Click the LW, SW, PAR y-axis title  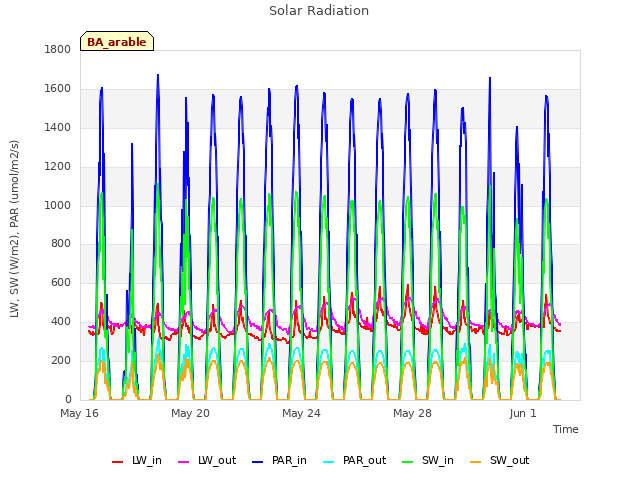pyautogui.click(x=14, y=229)
